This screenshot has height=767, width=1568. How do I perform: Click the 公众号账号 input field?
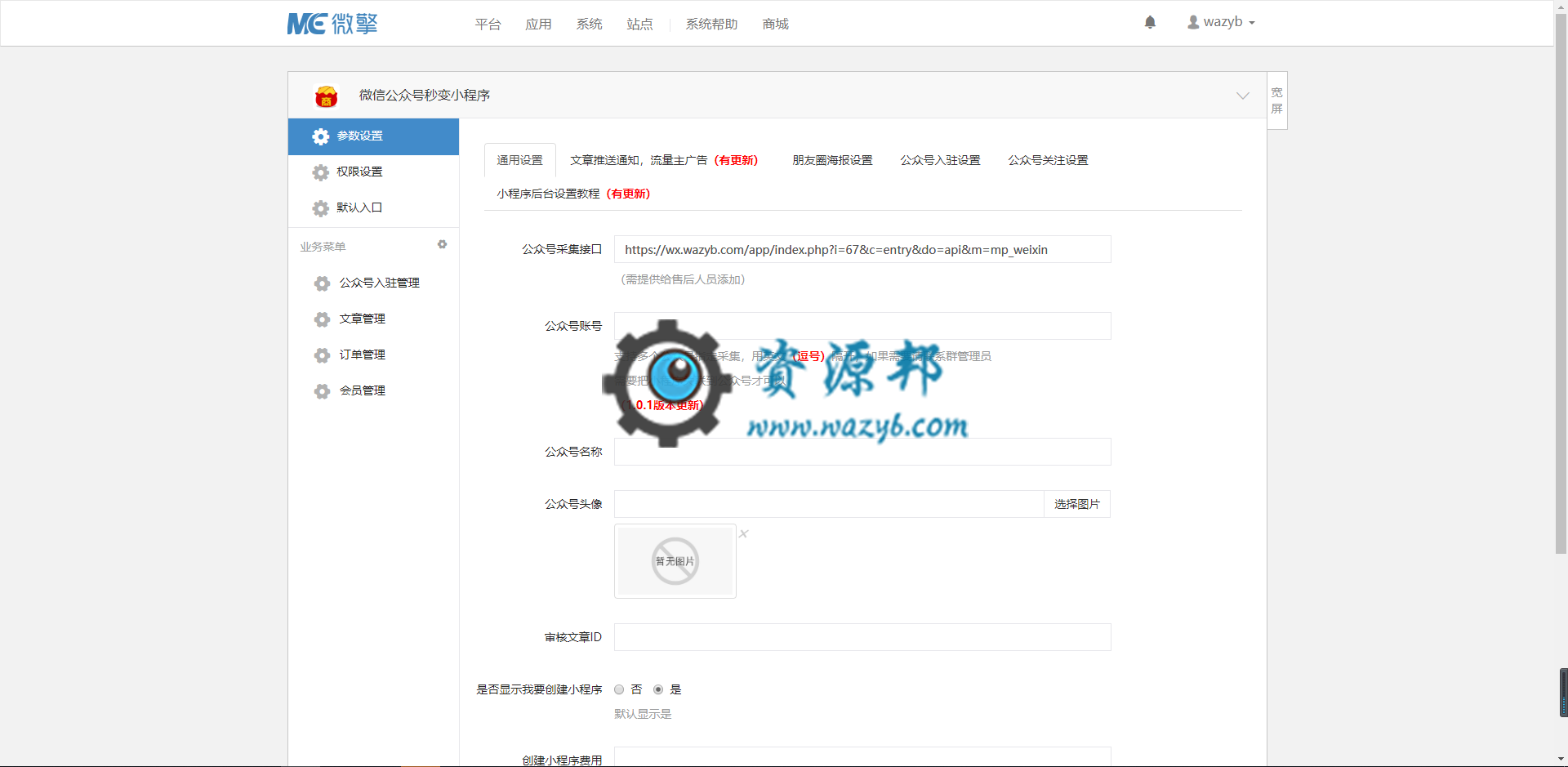pyautogui.click(x=862, y=326)
